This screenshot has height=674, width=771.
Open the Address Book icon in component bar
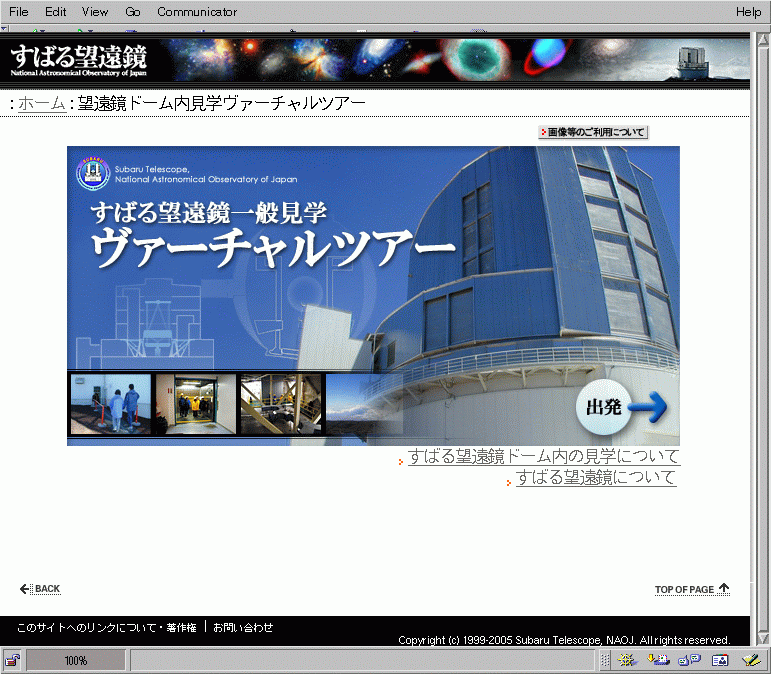pyautogui.click(x=719, y=660)
